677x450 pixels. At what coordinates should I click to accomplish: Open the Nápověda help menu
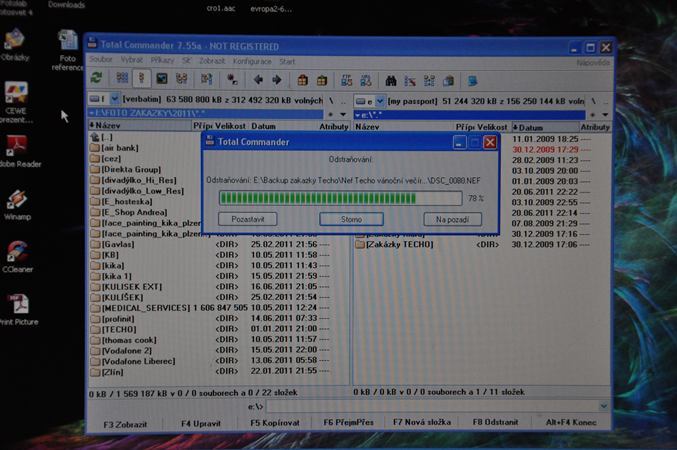(x=593, y=63)
